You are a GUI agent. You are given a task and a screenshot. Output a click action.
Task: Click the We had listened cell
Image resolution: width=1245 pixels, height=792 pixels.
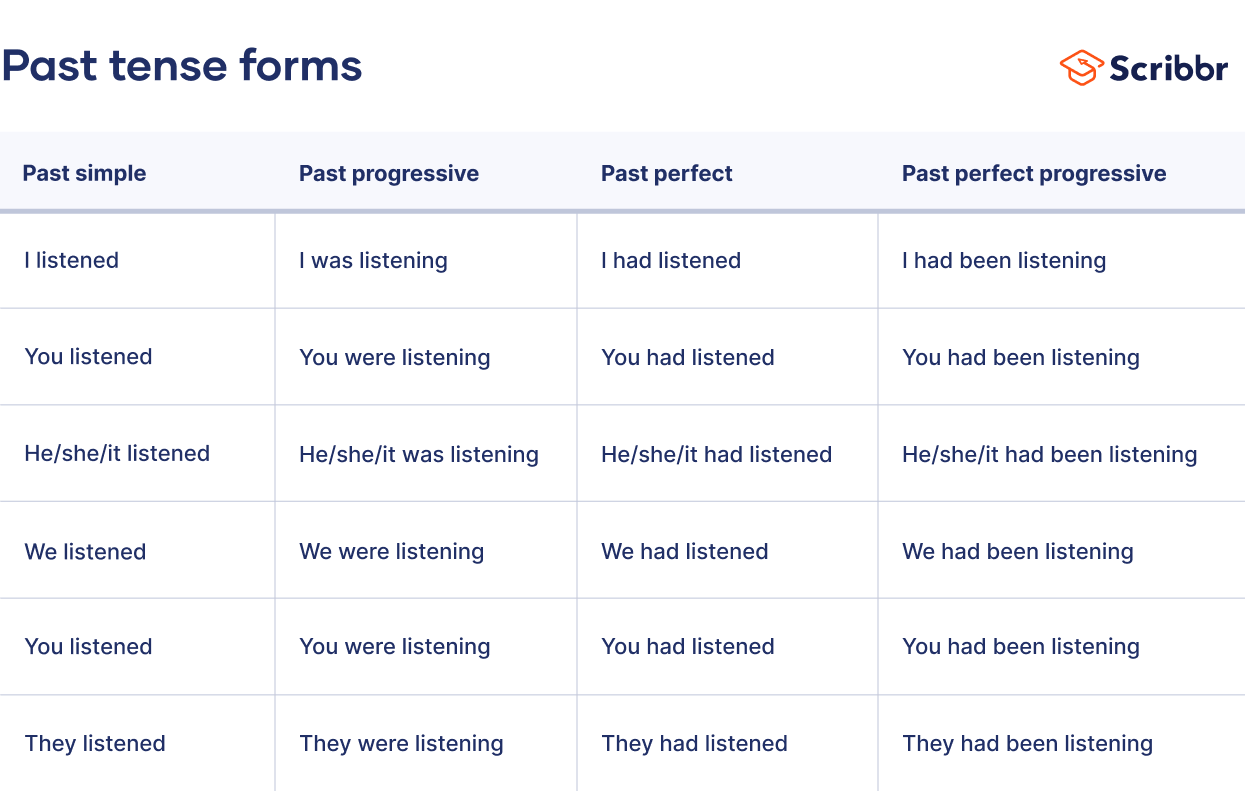684,551
